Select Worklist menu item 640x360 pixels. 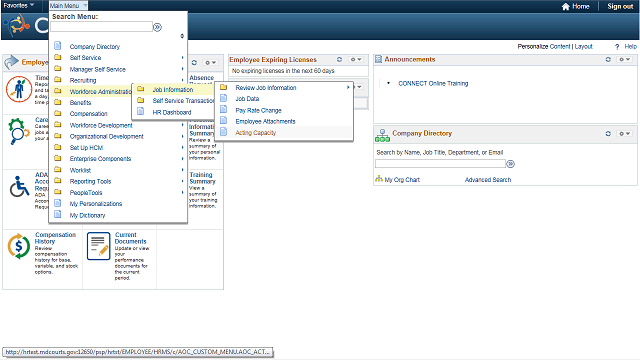[x=80, y=170]
